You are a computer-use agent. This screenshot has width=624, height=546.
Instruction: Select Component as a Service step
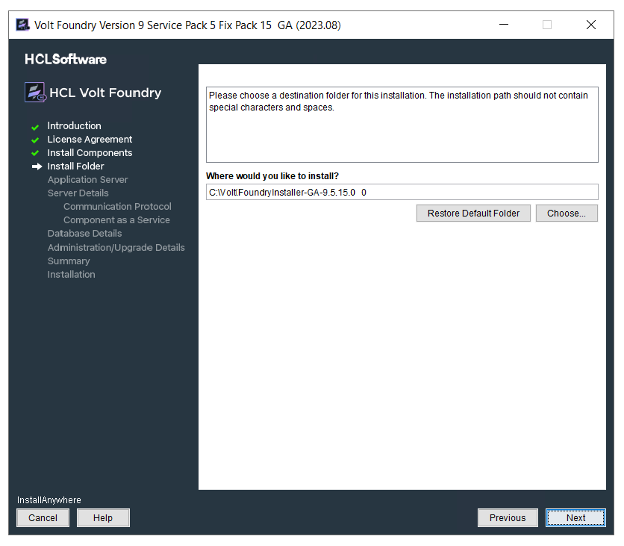click(x=117, y=220)
